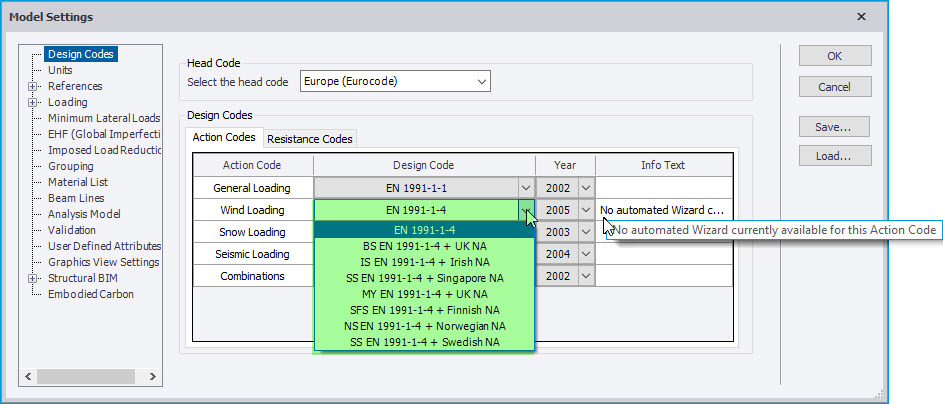
Task: Open the Combinations year dropdown
Action: [585, 276]
